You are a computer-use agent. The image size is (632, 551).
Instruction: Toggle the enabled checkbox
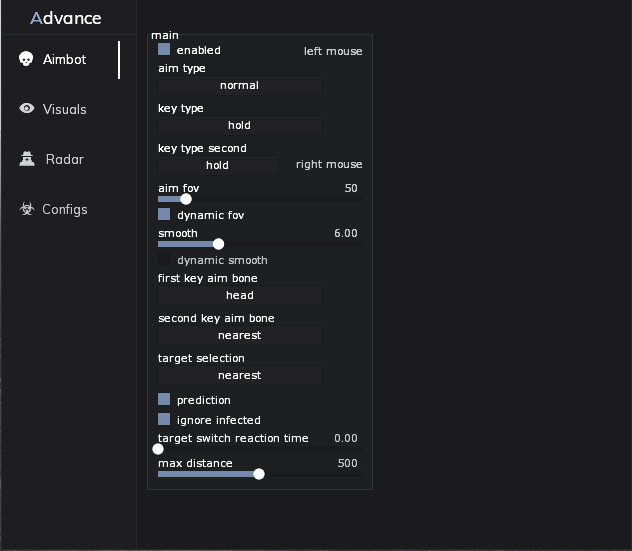pyautogui.click(x=164, y=50)
